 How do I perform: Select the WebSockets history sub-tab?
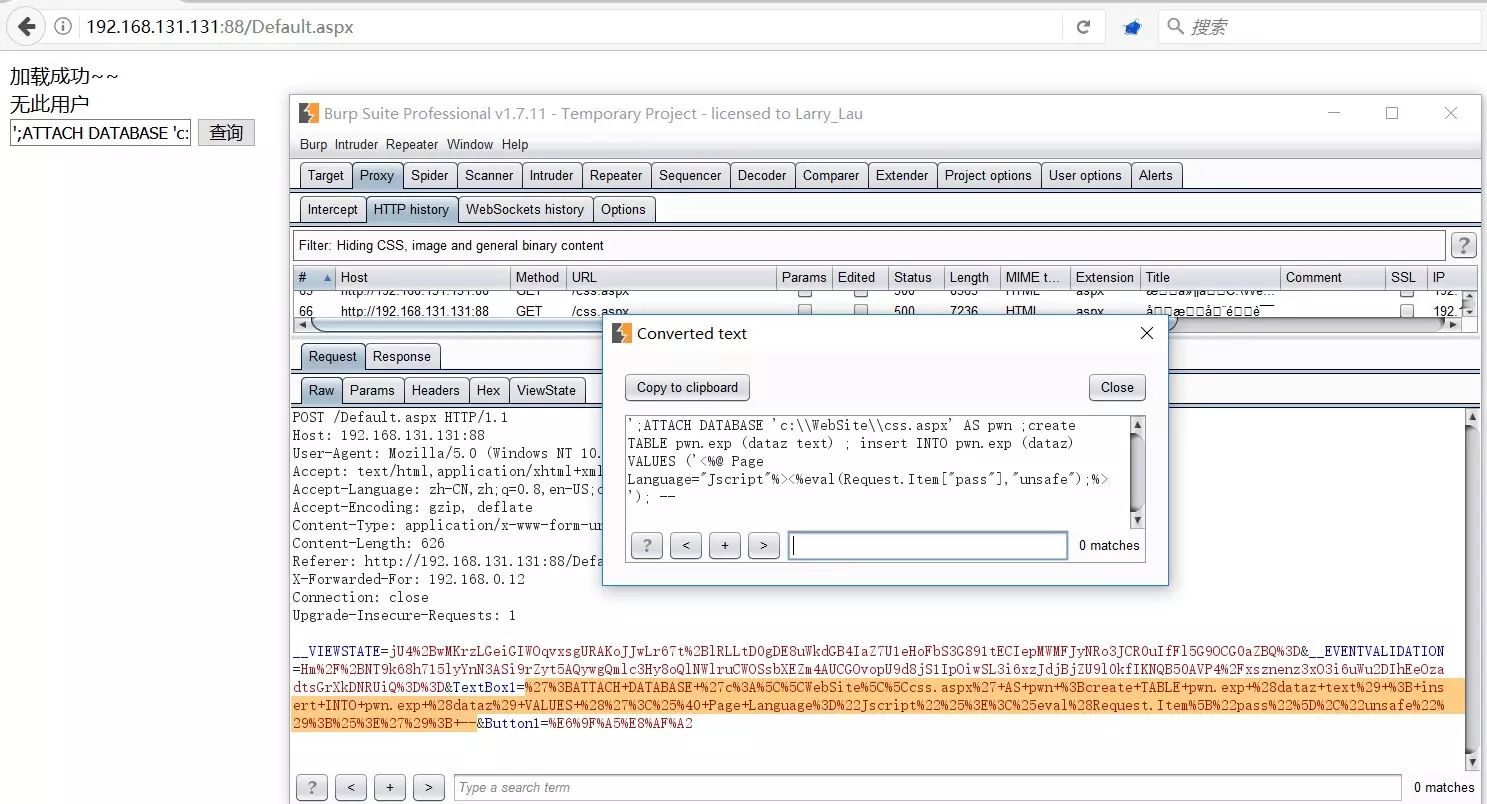coord(525,209)
